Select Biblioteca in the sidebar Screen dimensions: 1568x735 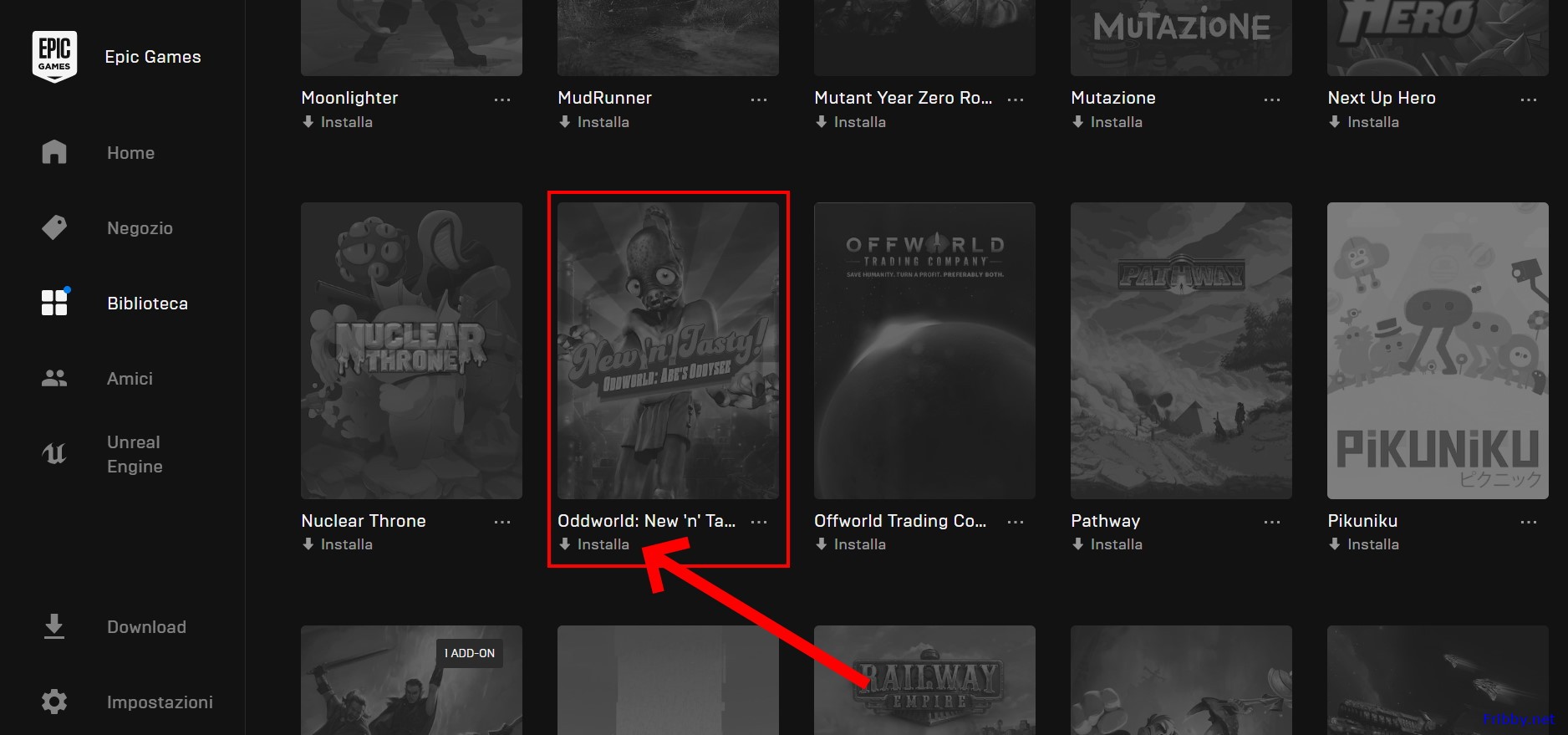[147, 304]
